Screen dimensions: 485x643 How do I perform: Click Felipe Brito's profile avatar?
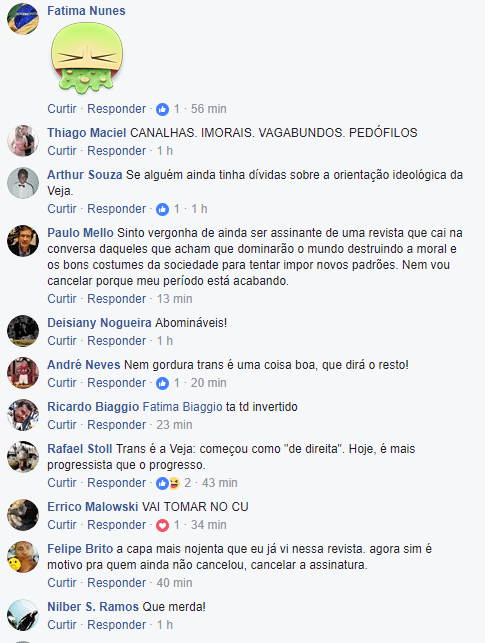(x=23, y=557)
